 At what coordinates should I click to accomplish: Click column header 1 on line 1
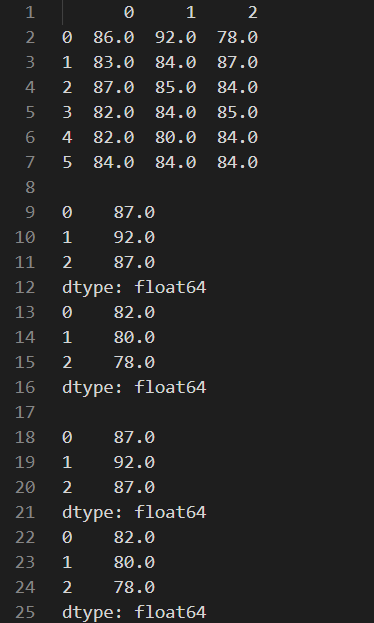click(x=191, y=13)
